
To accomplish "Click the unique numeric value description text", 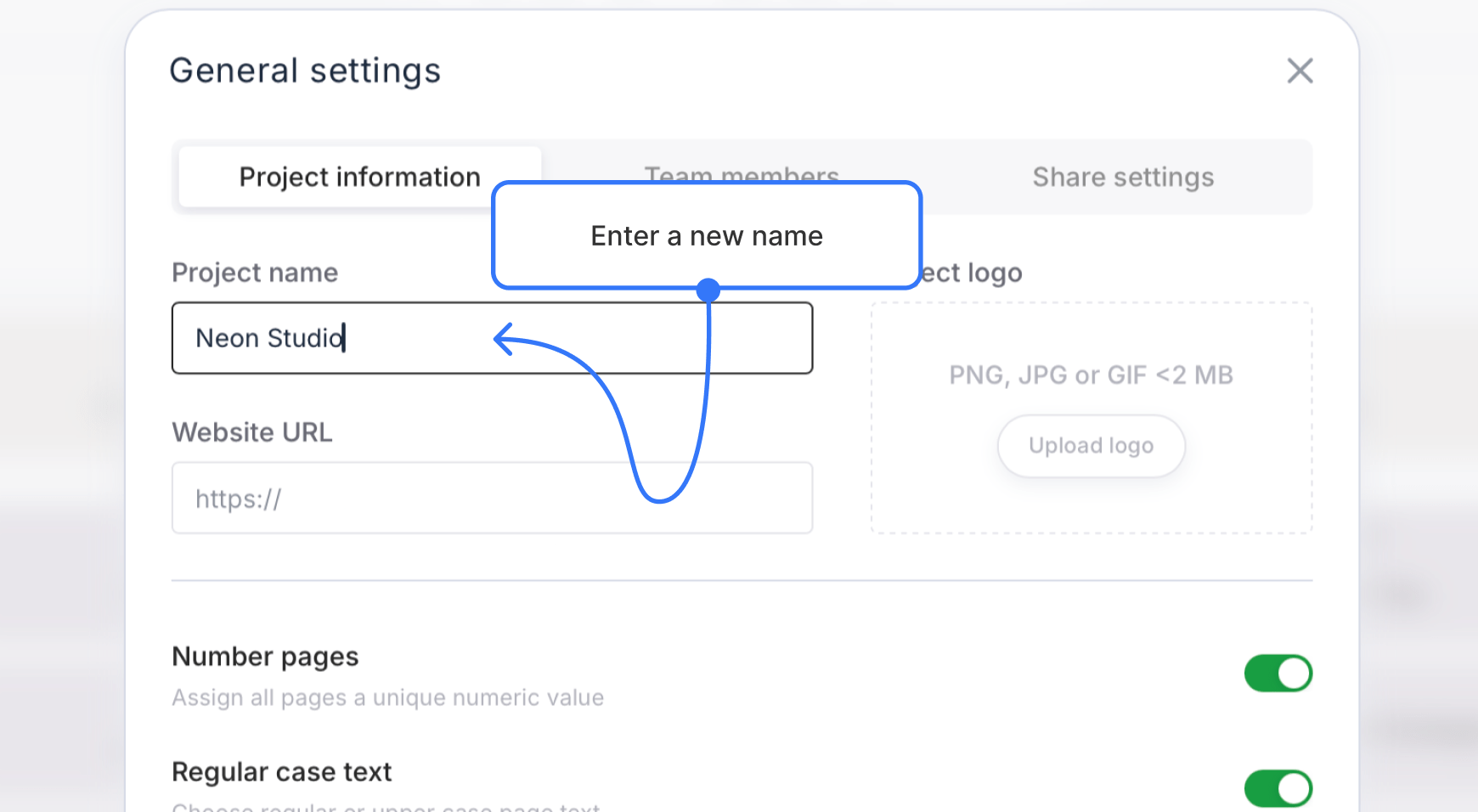I will click(387, 697).
